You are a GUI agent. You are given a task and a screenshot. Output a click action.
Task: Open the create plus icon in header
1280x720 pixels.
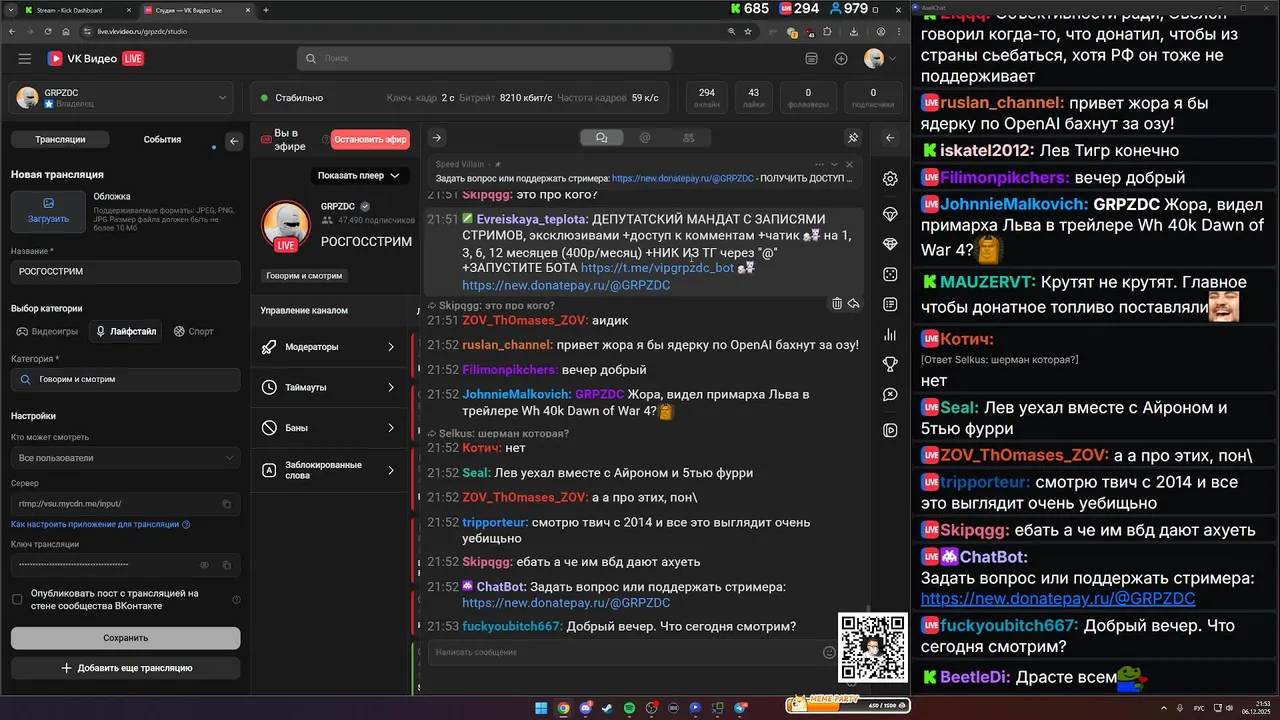(x=841, y=59)
